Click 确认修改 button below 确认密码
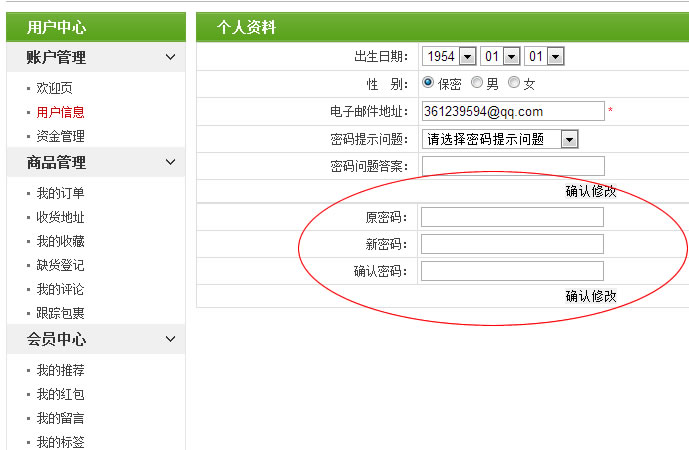 pos(591,296)
